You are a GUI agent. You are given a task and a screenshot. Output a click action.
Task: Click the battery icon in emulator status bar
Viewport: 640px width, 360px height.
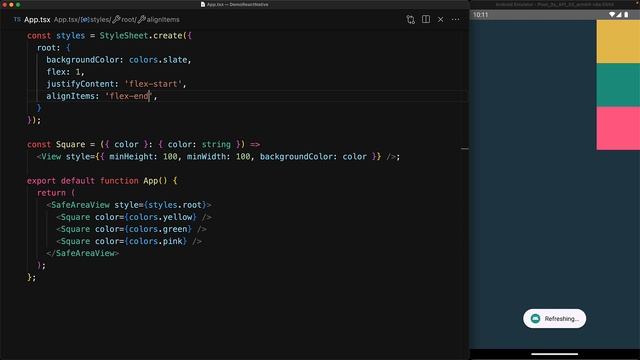(626, 15)
